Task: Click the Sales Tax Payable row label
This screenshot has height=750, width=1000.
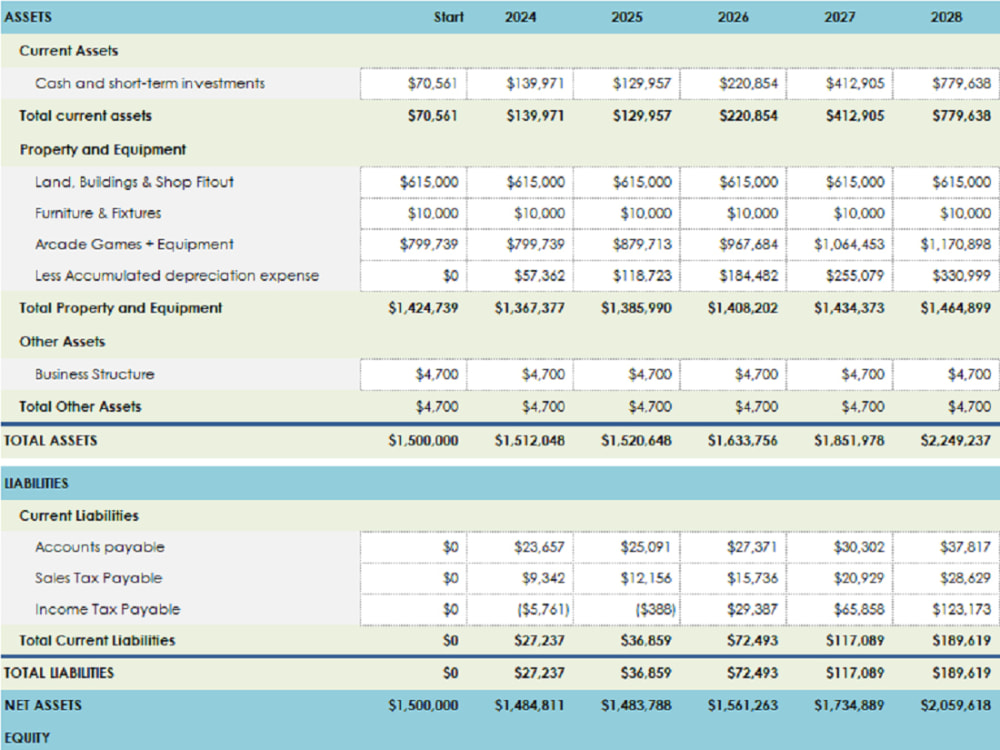Action: [x=99, y=578]
